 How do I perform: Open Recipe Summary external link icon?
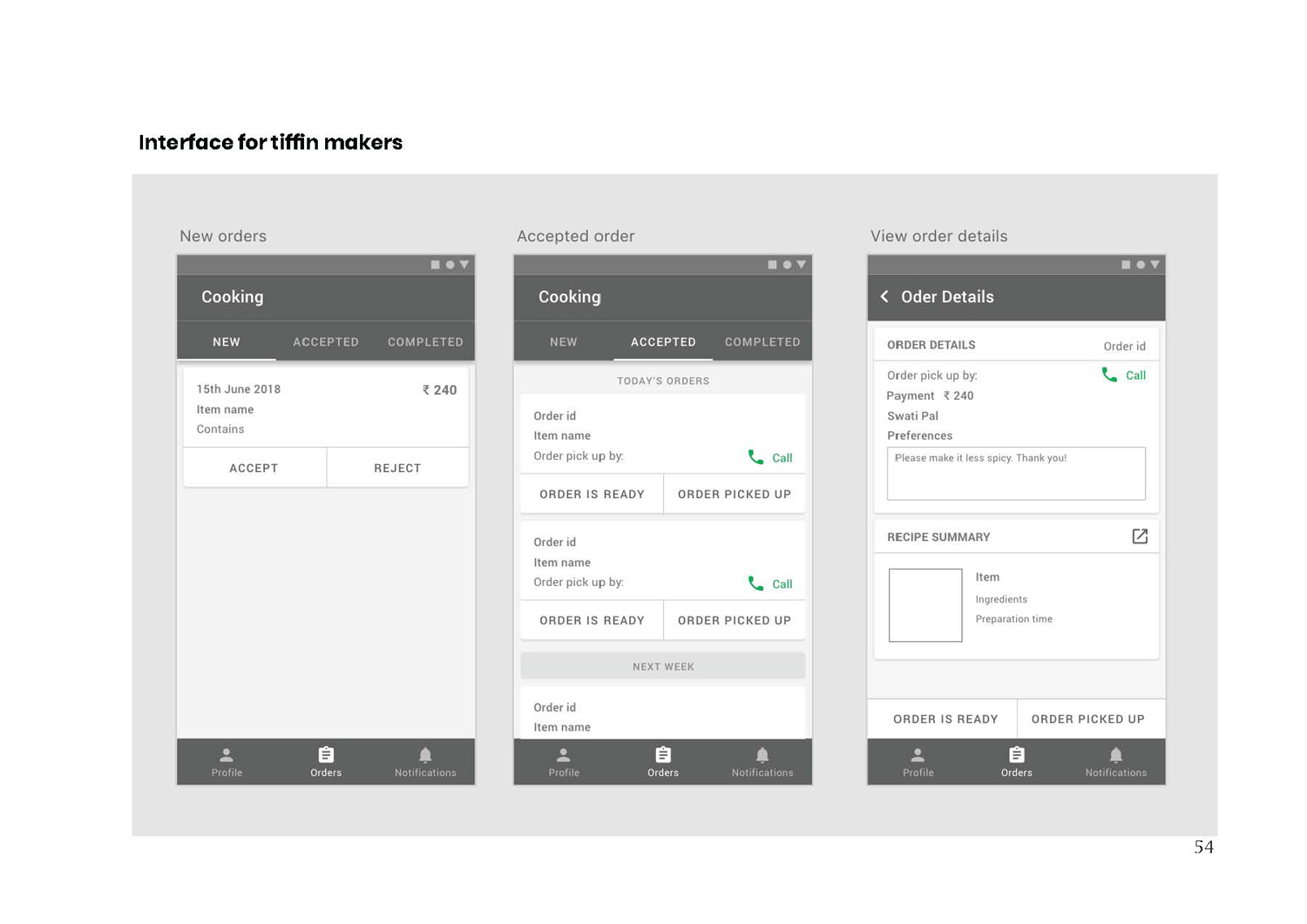[1139, 536]
